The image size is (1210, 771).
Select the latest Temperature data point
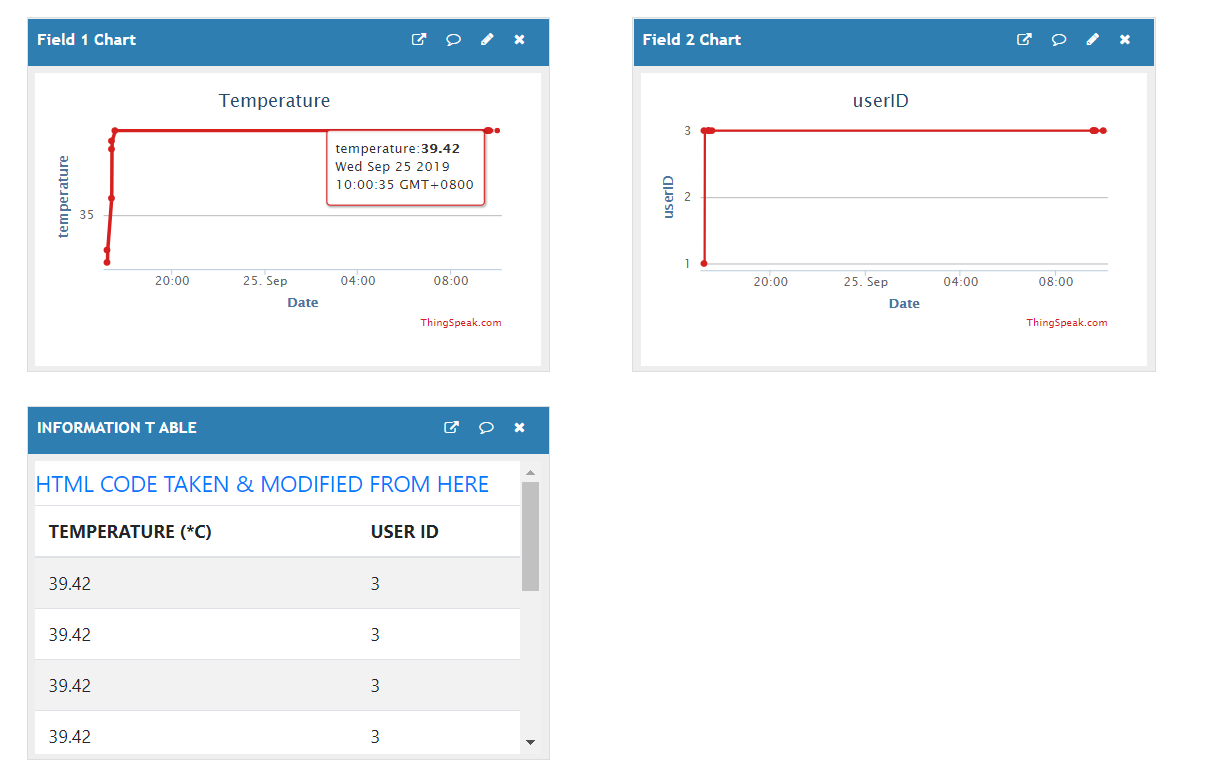pos(497,130)
